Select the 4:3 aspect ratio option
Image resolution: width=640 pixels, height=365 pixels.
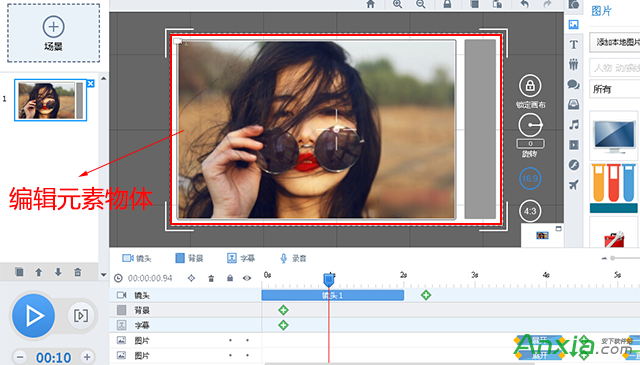(530, 211)
